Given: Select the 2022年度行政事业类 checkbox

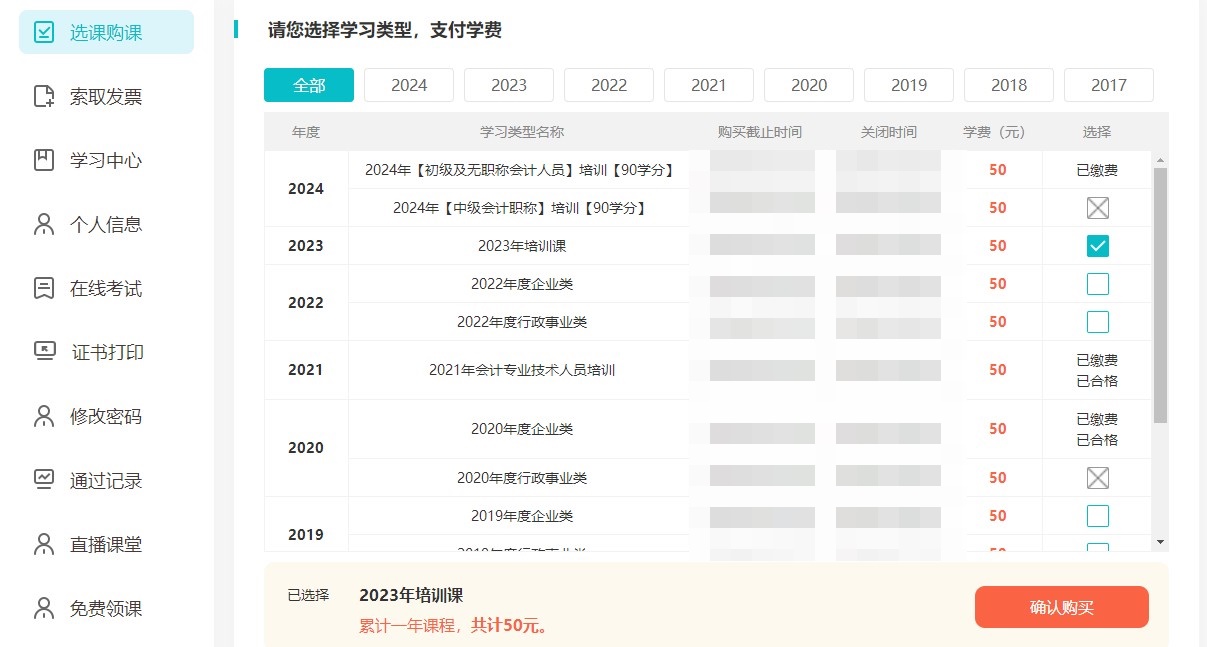Looking at the screenshot, I should pyautogui.click(x=1097, y=322).
